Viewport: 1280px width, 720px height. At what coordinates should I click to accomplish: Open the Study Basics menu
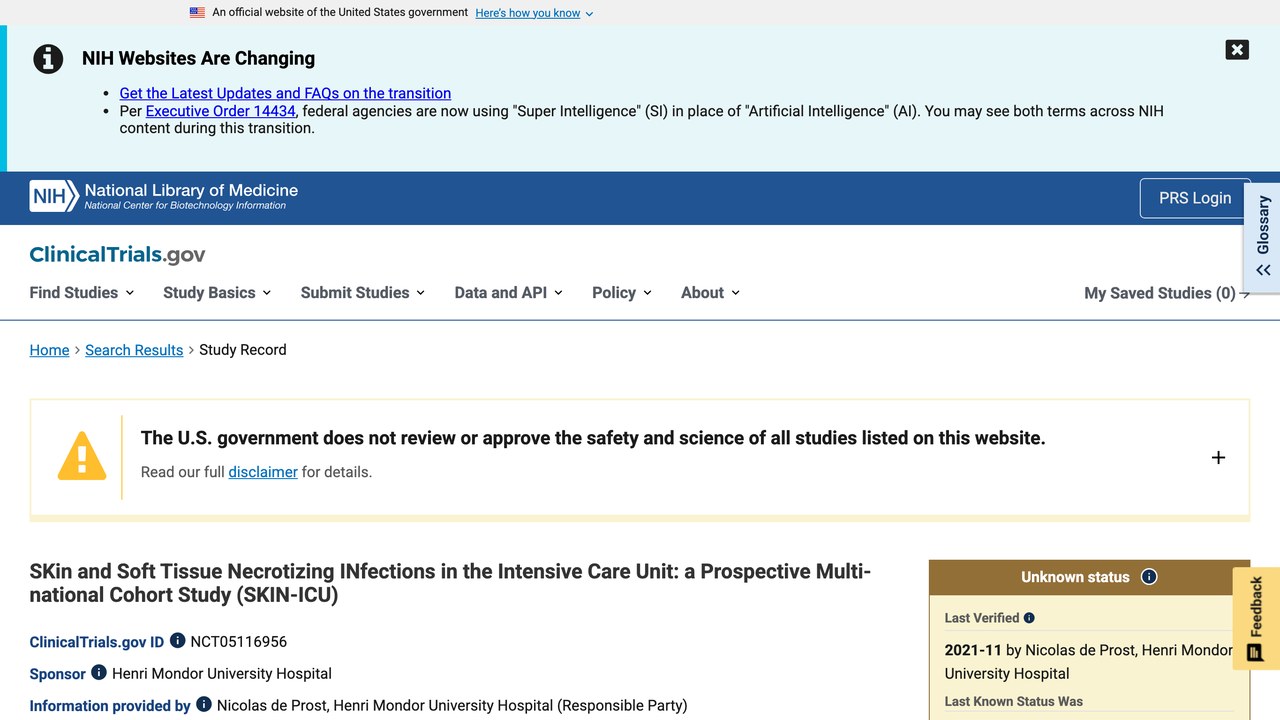tap(217, 292)
